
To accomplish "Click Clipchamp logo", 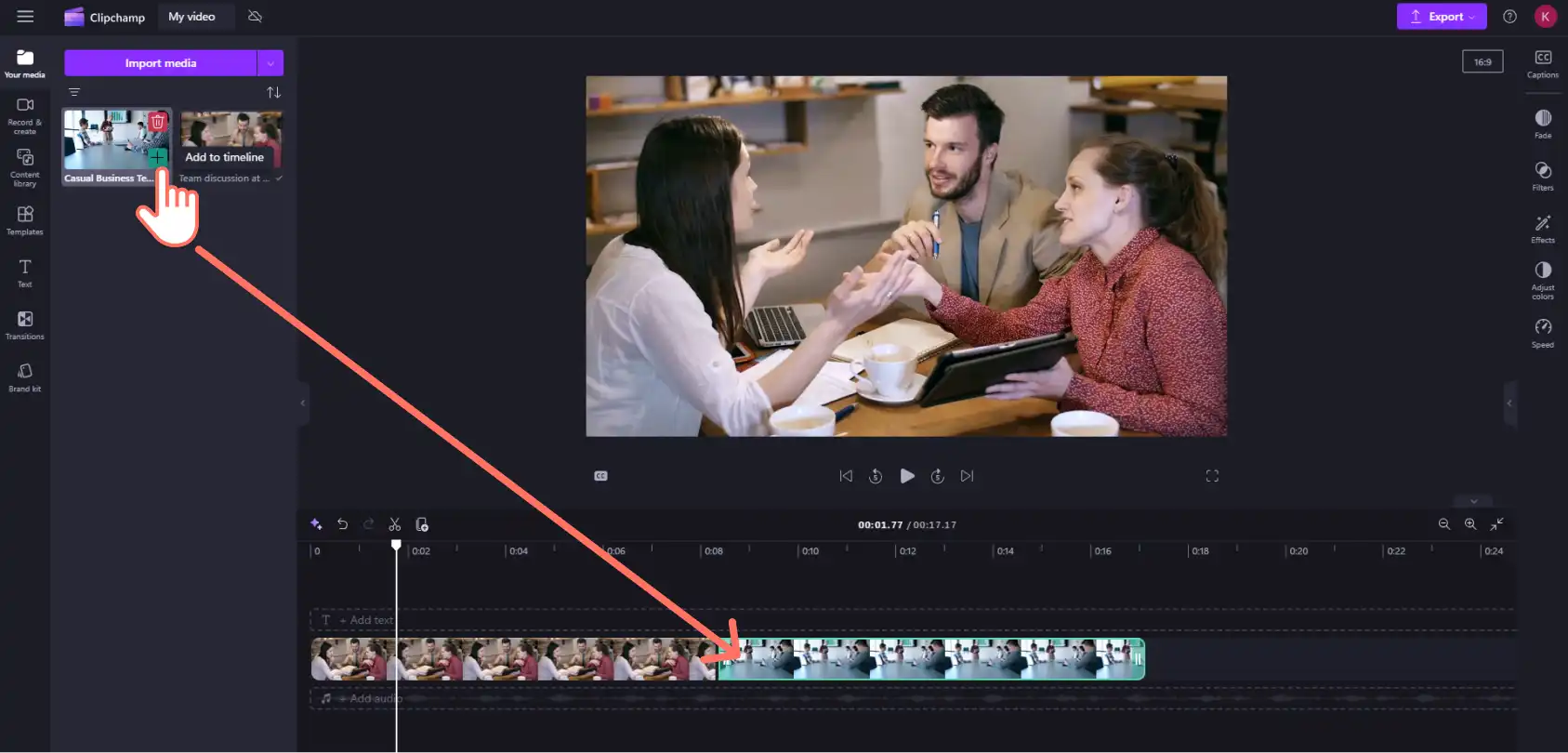I will tap(104, 17).
